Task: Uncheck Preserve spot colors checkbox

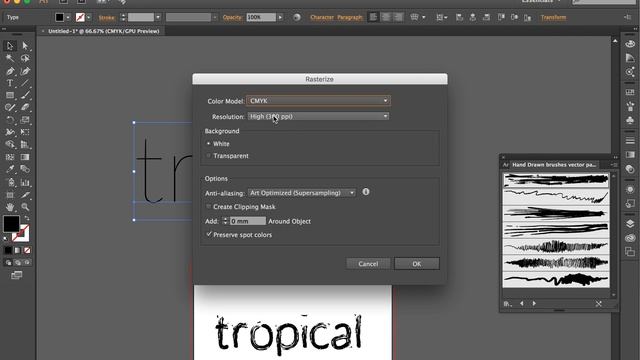Action: point(209,234)
